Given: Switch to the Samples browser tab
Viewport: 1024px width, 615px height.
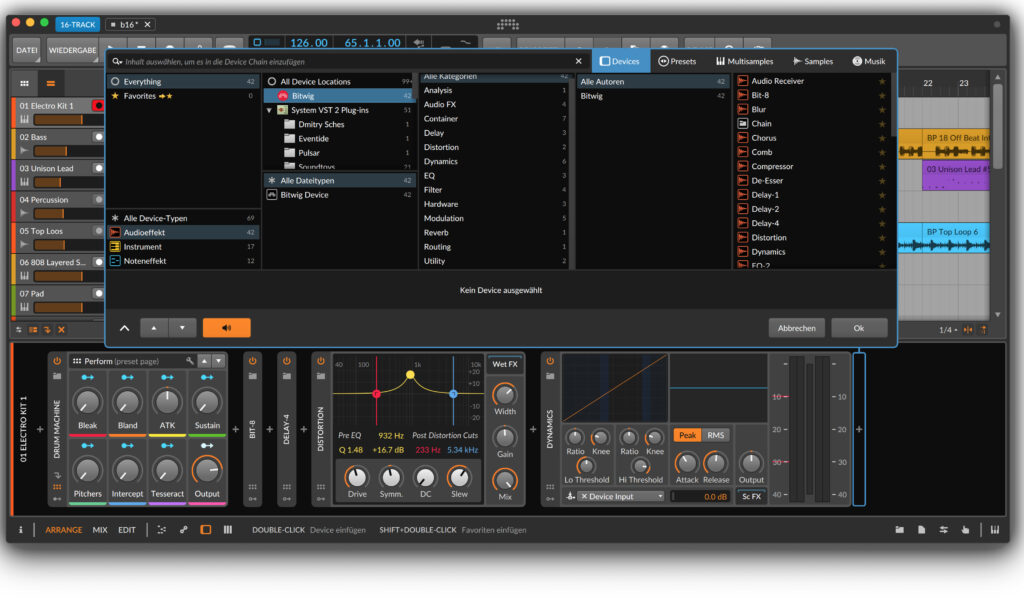Looking at the screenshot, I should 813,61.
